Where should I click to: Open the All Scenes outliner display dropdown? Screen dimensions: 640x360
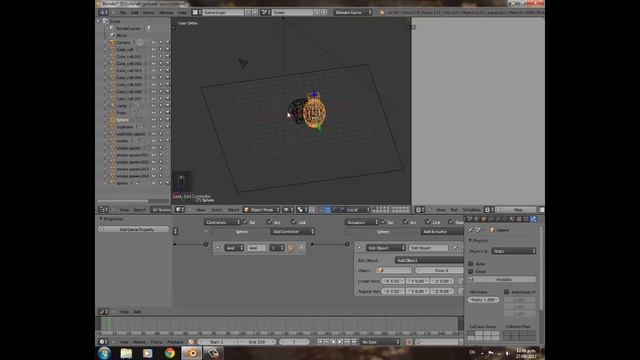click(x=160, y=209)
